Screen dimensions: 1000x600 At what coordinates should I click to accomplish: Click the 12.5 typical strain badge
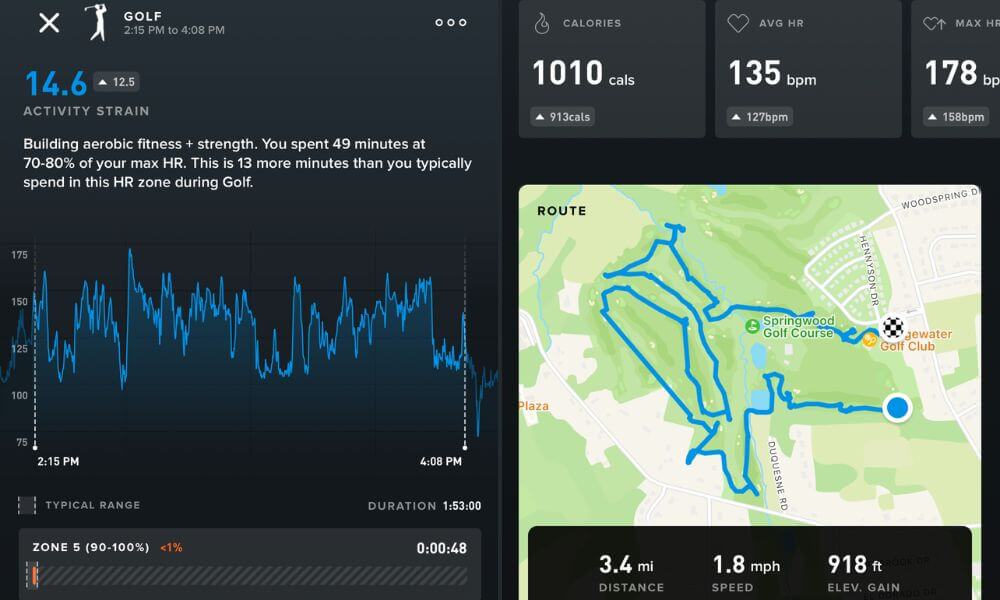click(x=116, y=82)
